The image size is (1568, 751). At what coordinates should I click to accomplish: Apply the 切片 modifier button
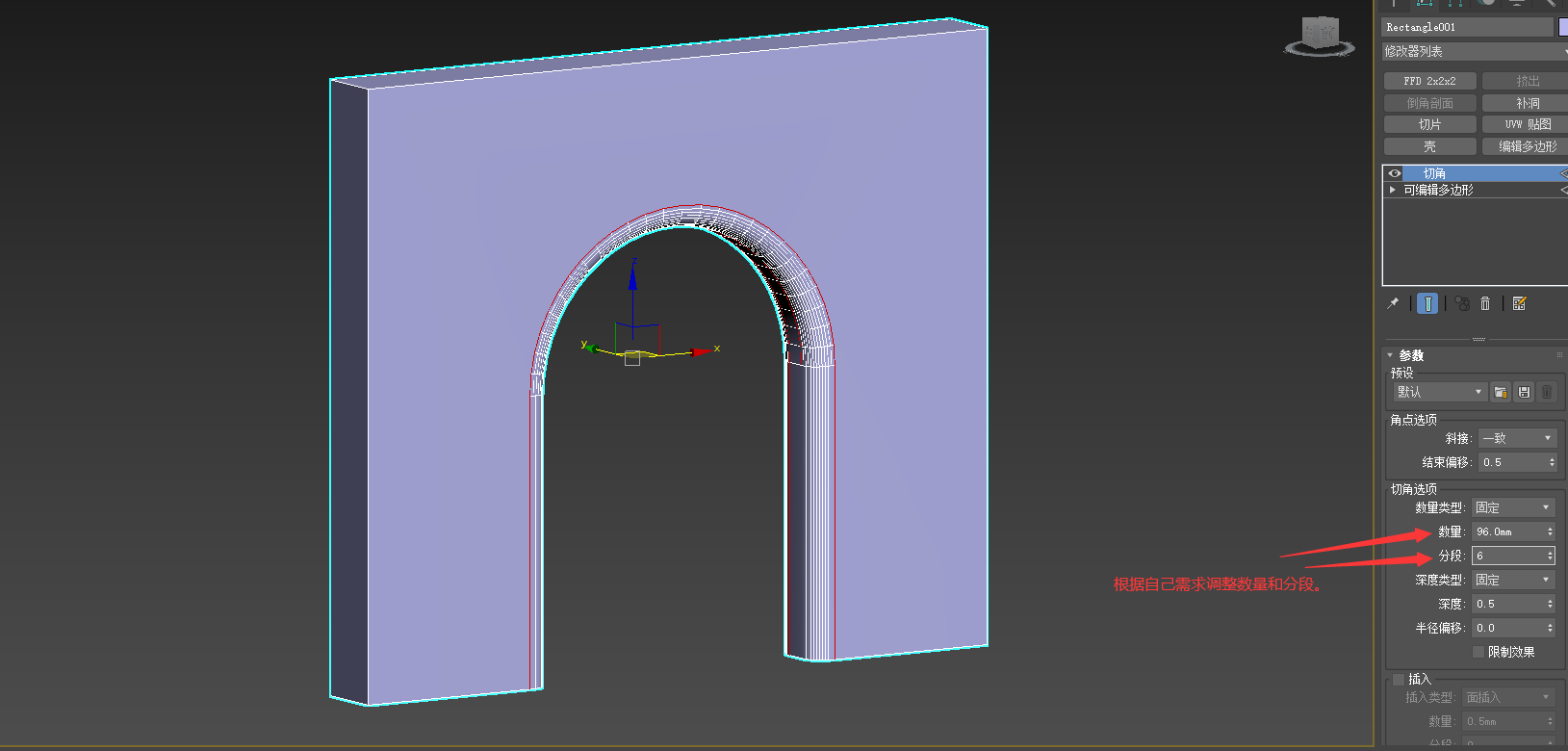pyautogui.click(x=1429, y=124)
